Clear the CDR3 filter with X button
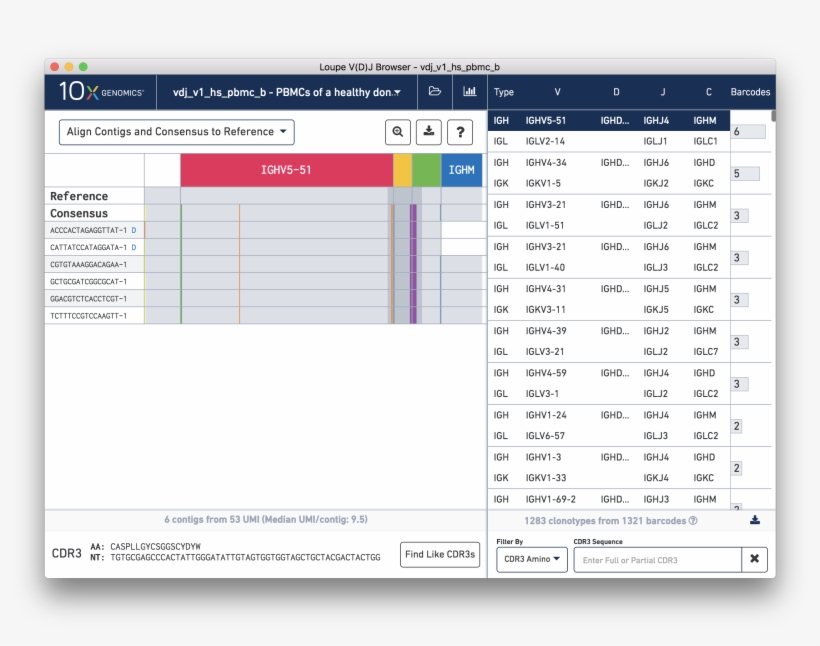Viewport: 820px width, 646px height. click(x=754, y=560)
